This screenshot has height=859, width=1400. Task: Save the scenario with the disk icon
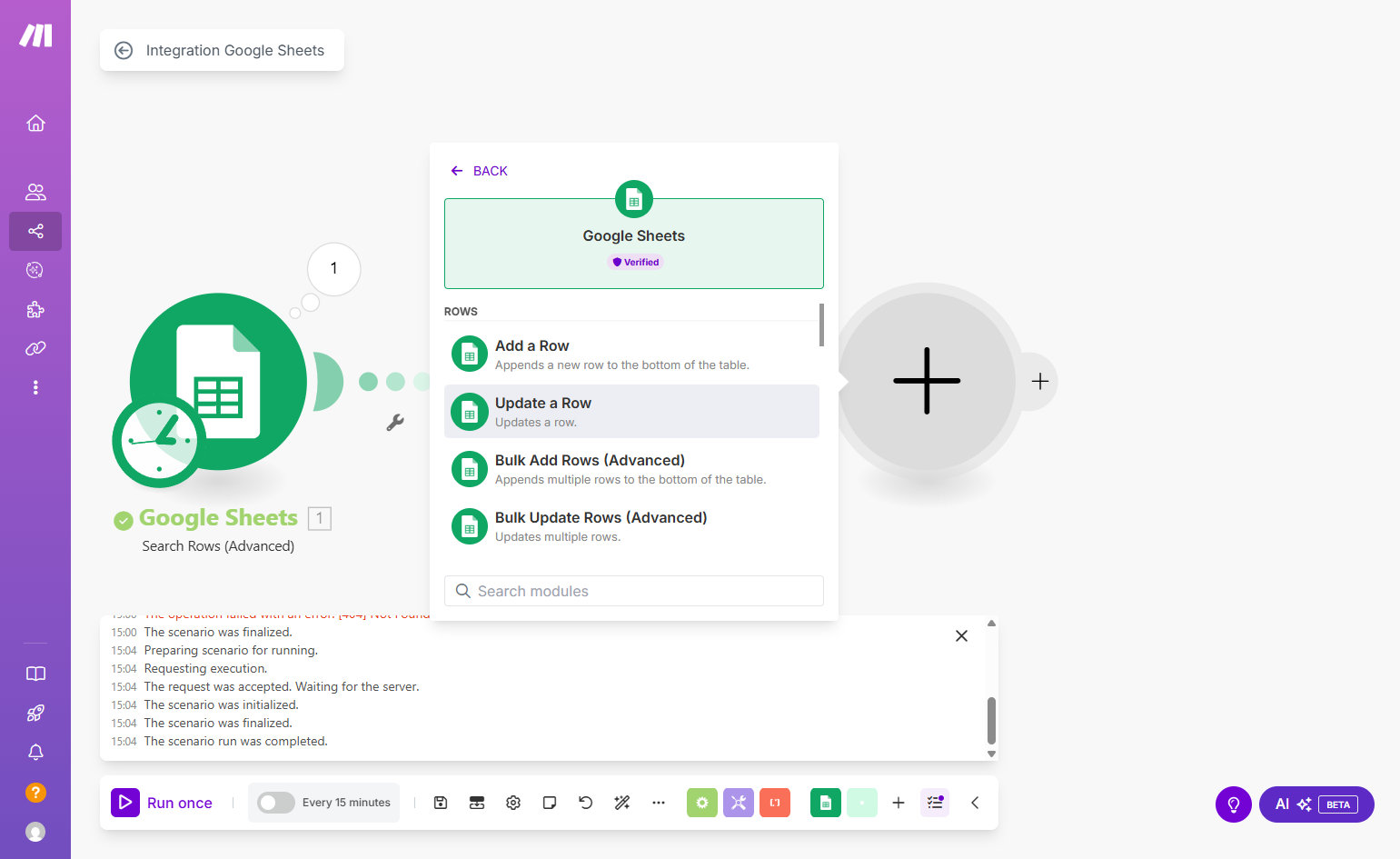click(441, 803)
